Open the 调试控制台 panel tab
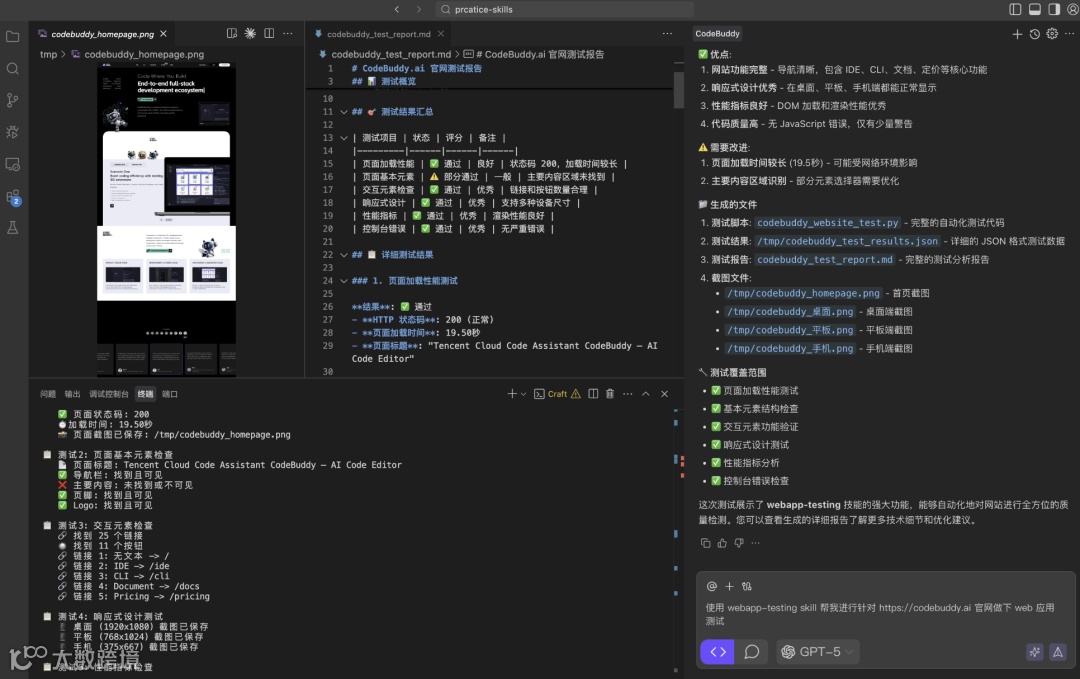The width and height of the screenshot is (1080, 679). point(109,394)
